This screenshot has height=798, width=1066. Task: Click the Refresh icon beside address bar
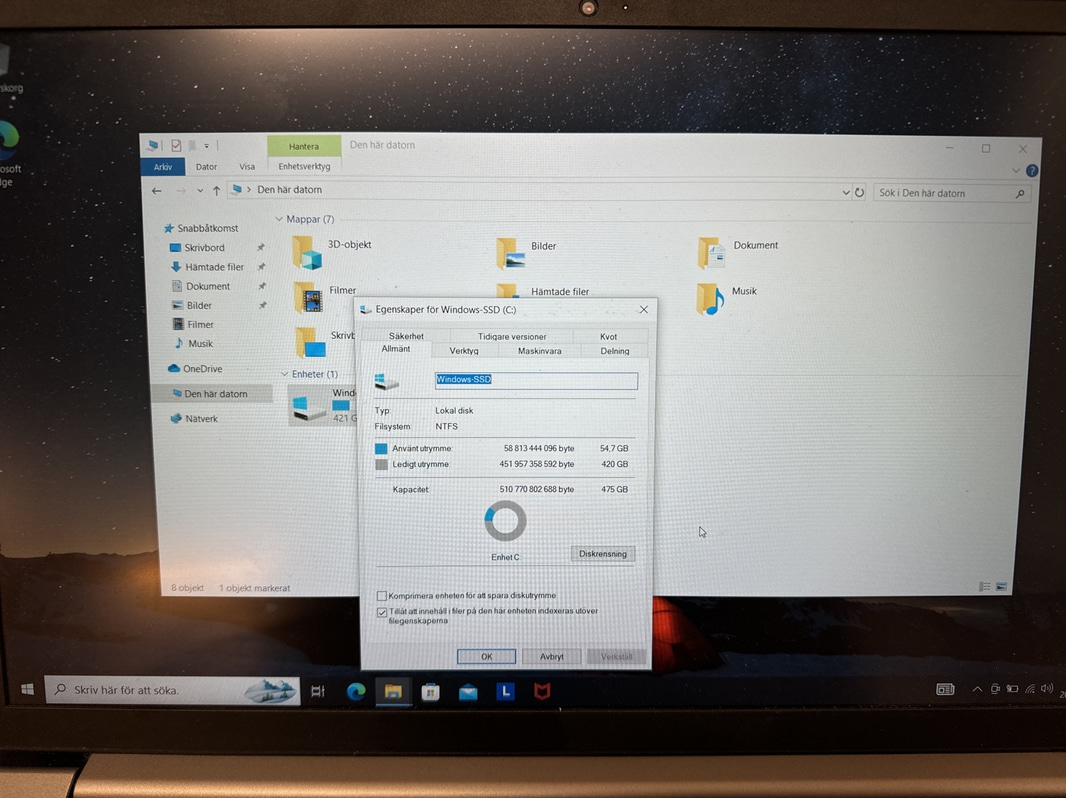[859, 192]
